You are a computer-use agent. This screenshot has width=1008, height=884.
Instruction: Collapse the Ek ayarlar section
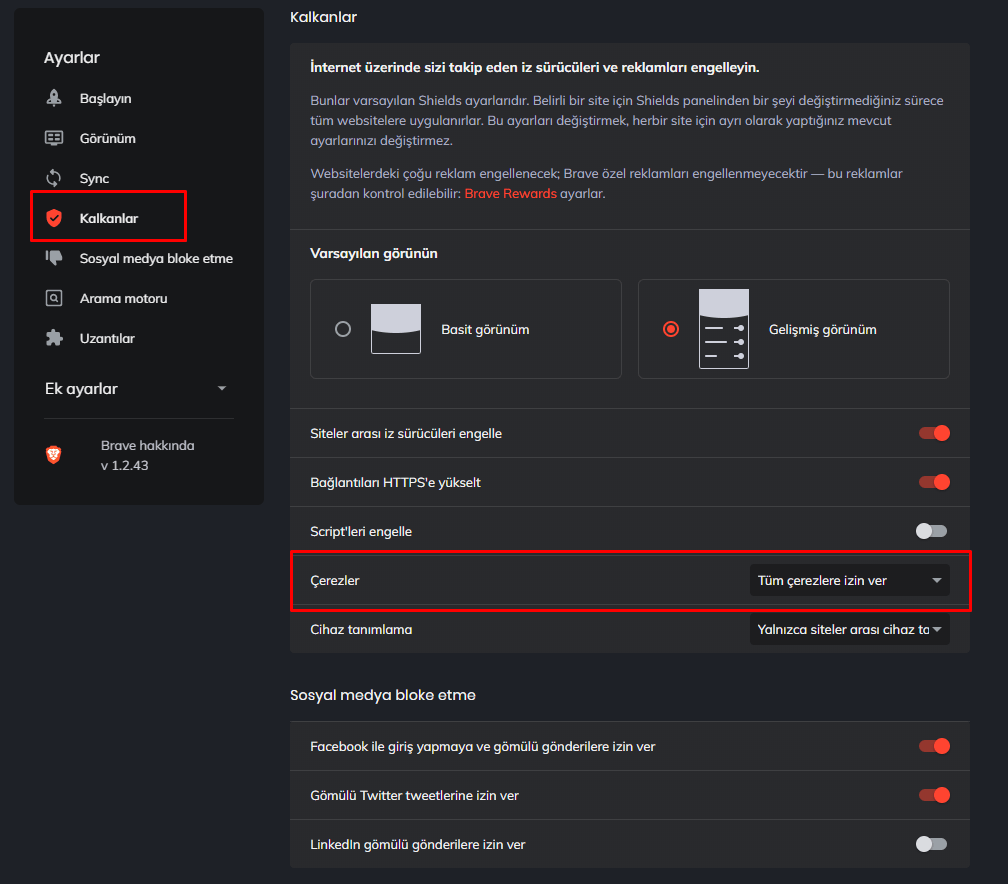(x=222, y=389)
